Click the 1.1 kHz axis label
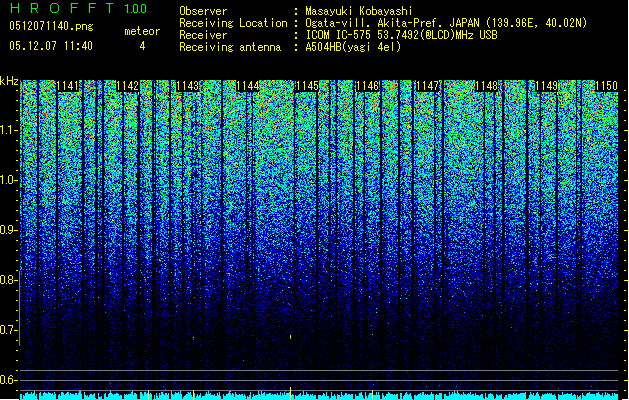 8,130
